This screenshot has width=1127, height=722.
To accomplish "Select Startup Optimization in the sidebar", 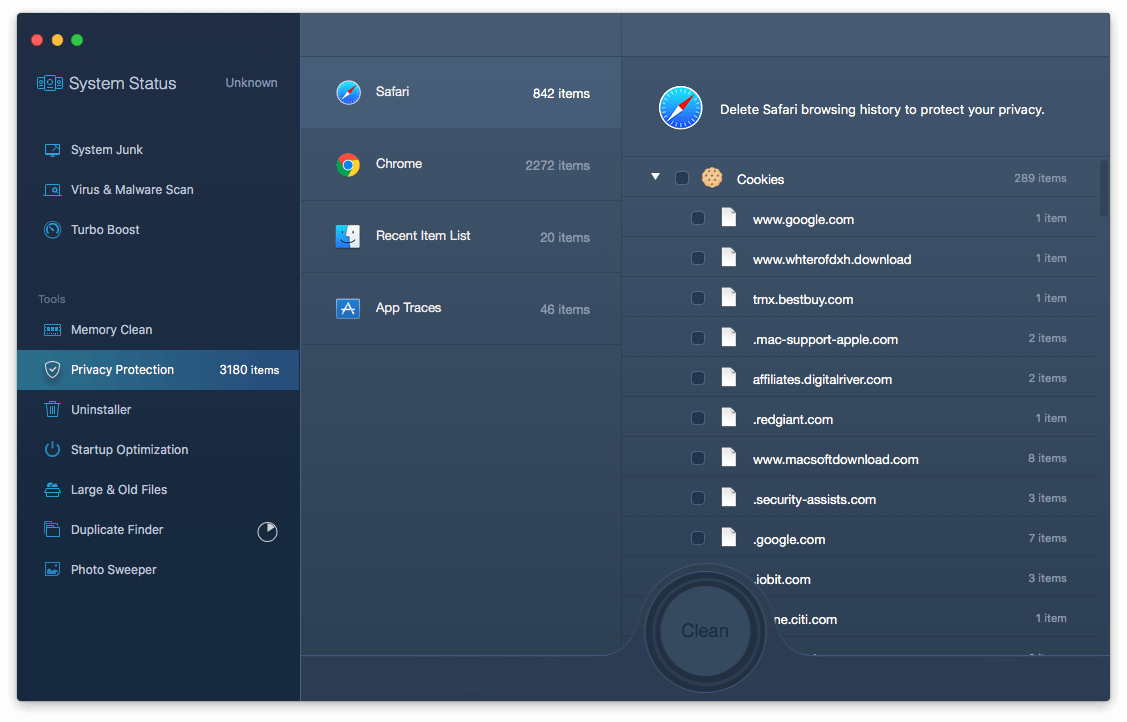I will (158, 450).
